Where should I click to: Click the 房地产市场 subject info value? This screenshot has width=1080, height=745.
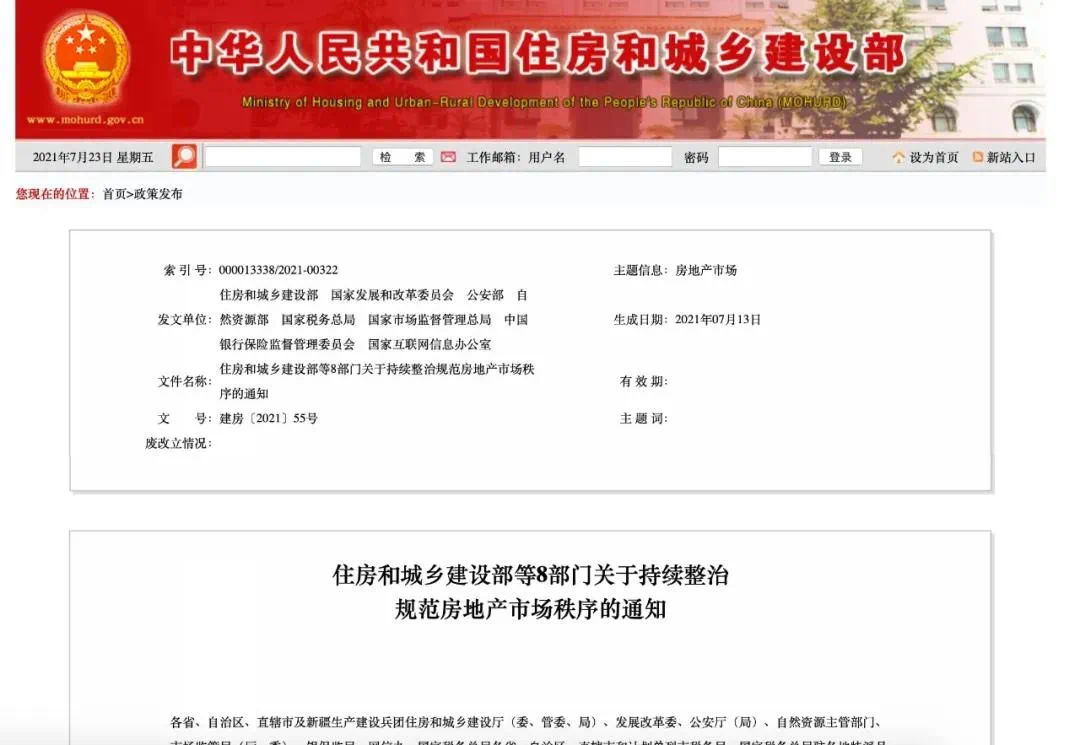[x=706, y=270]
